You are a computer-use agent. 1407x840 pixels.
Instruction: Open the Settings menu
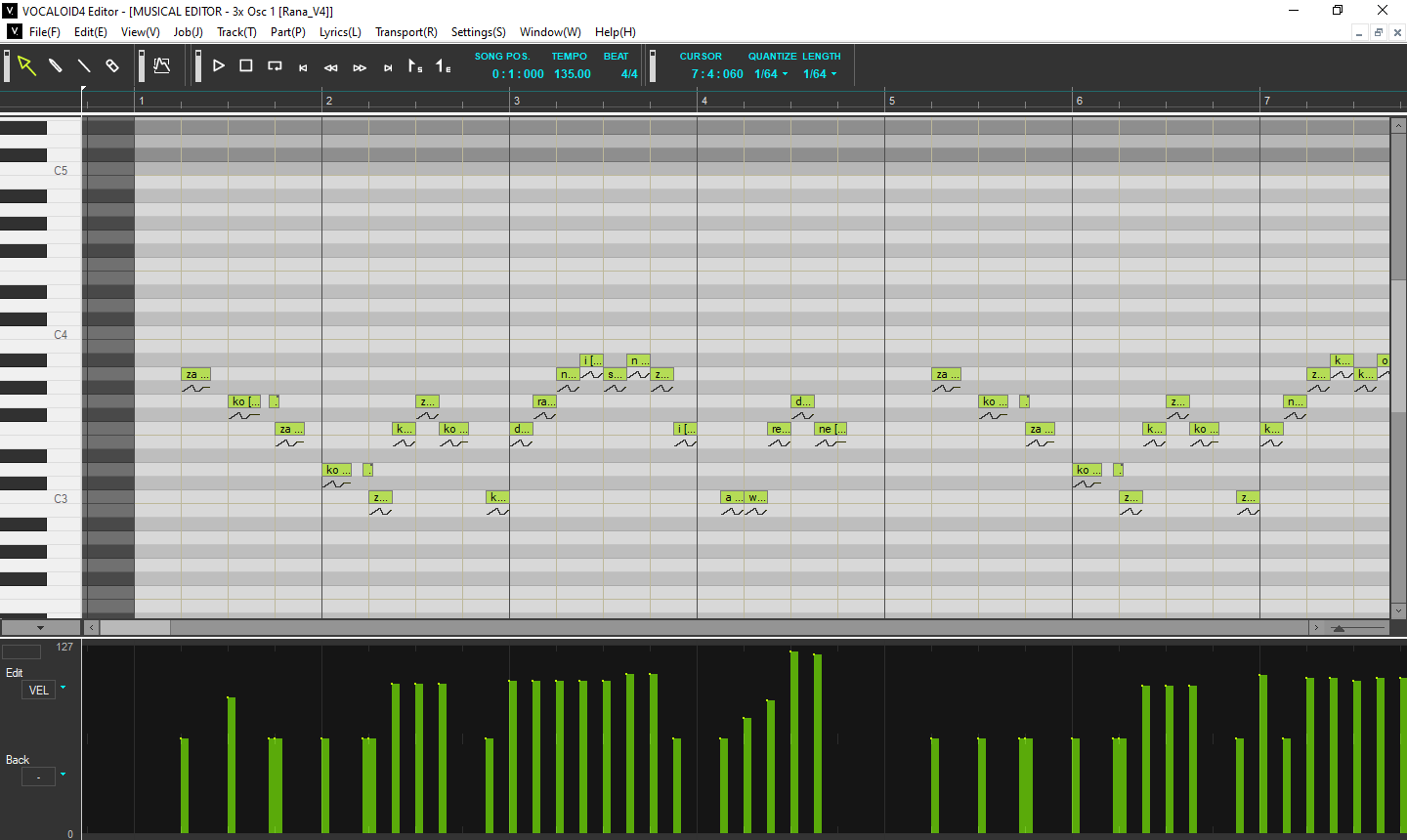click(x=479, y=32)
